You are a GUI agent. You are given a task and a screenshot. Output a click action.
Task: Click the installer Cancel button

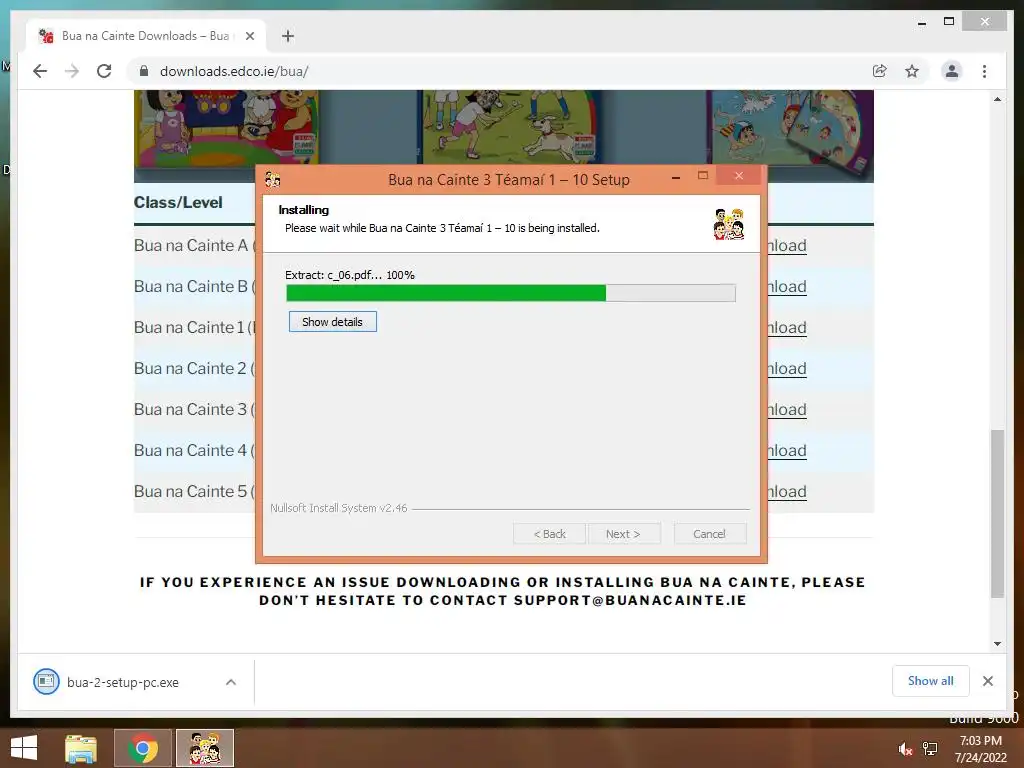[x=709, y=534]
